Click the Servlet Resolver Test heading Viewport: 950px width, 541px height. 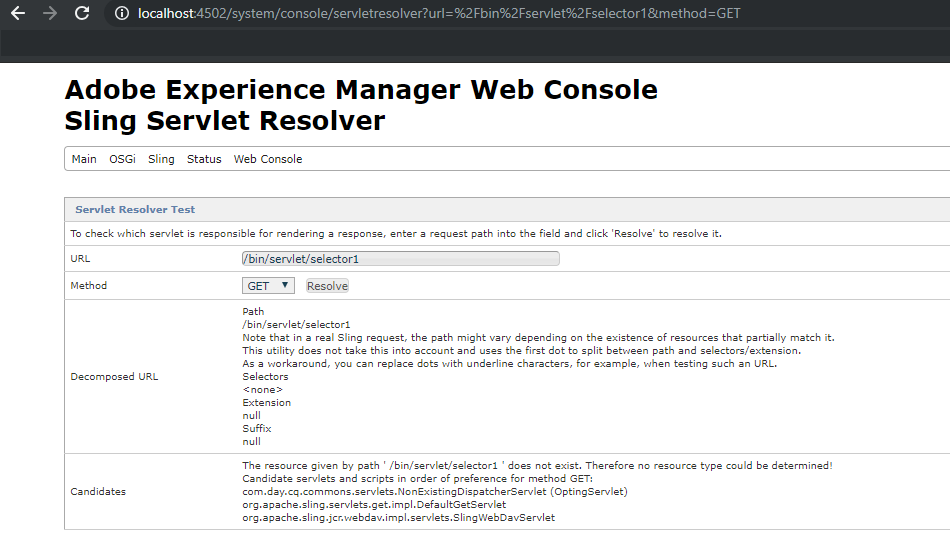(x=135, y=210)
